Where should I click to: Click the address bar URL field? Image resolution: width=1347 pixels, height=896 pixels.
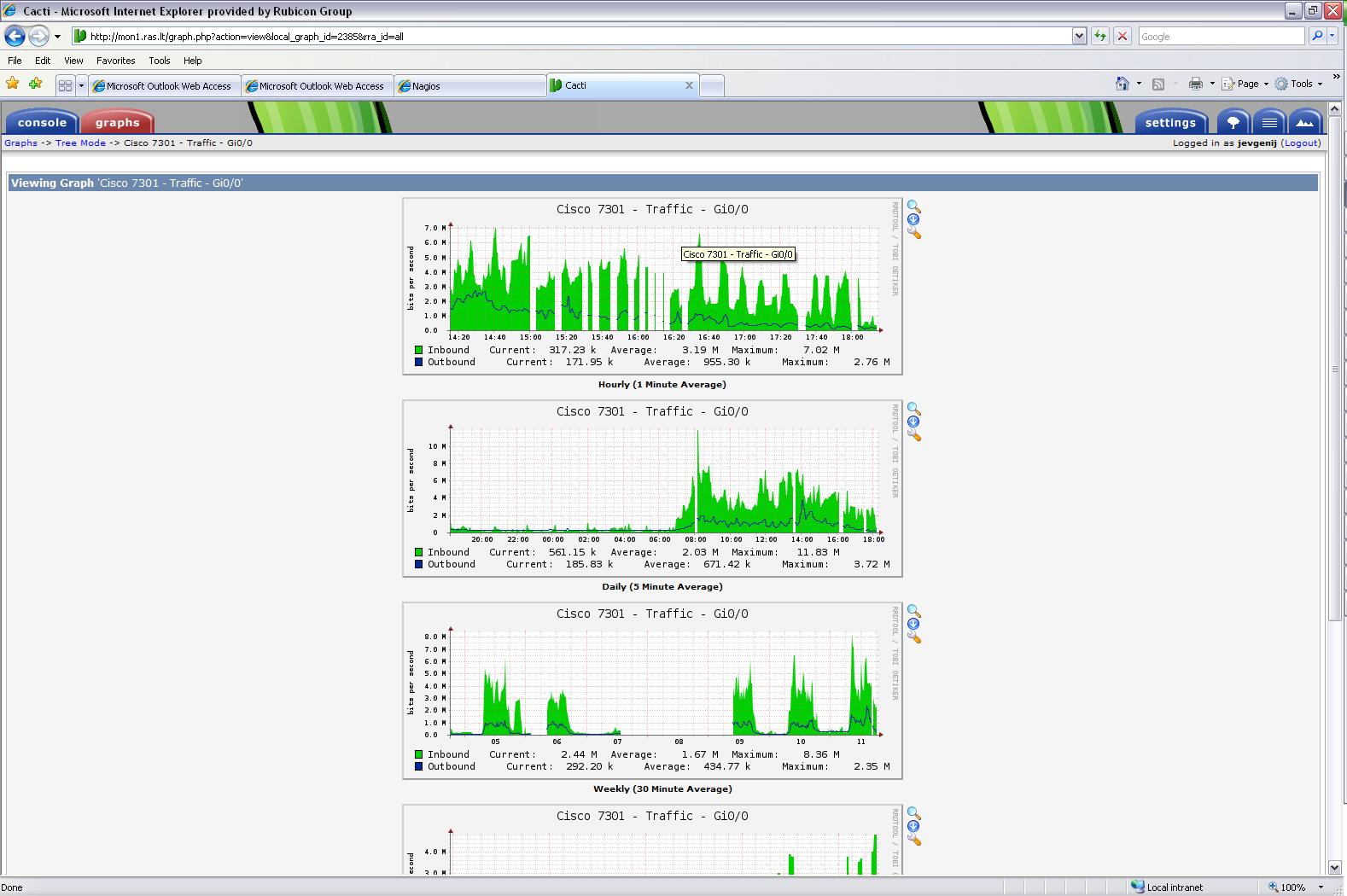click(572, 36)
